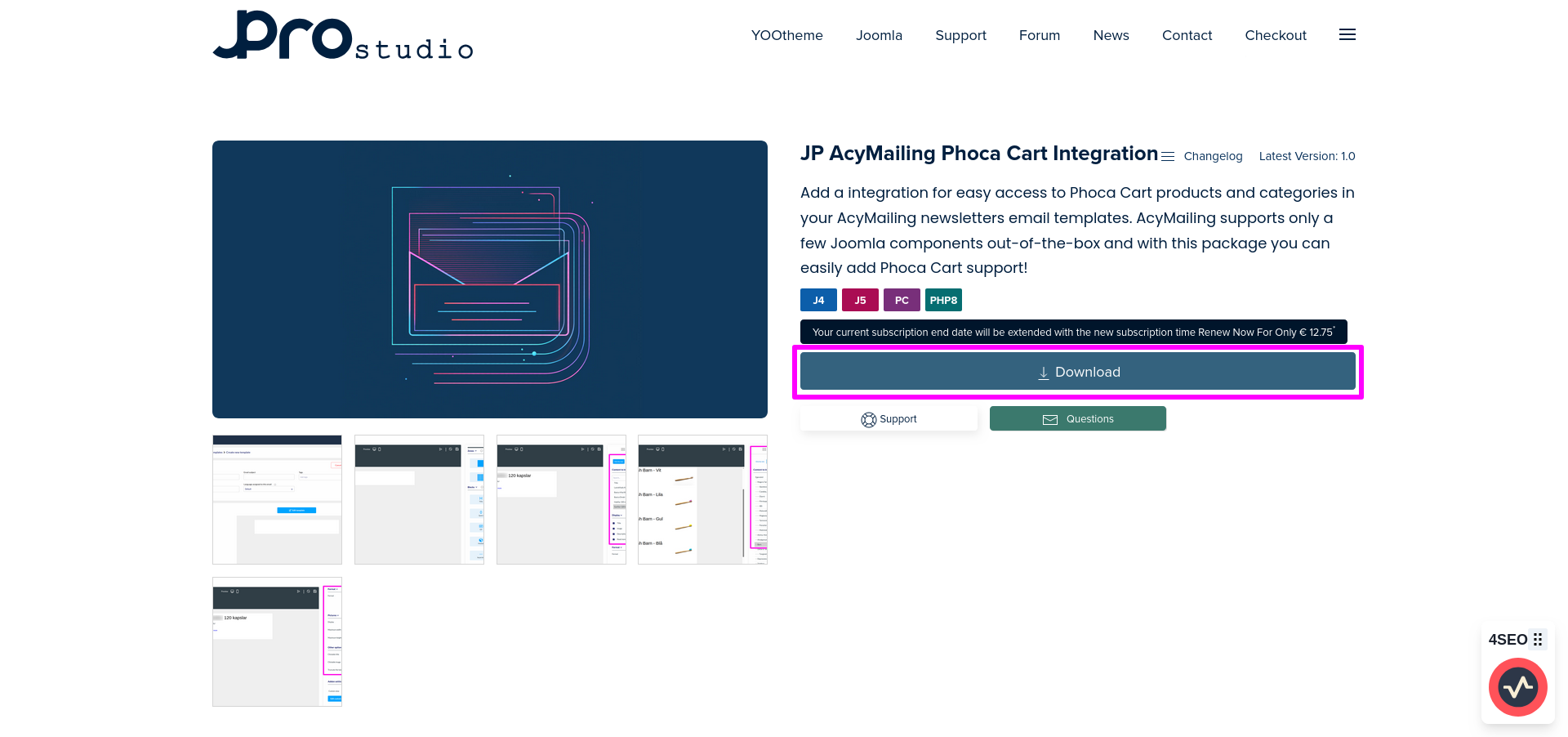Click the 4SEO drag handle dots
The height and width of the screenshot is (737, 1568).
[x=1538, y=639]
